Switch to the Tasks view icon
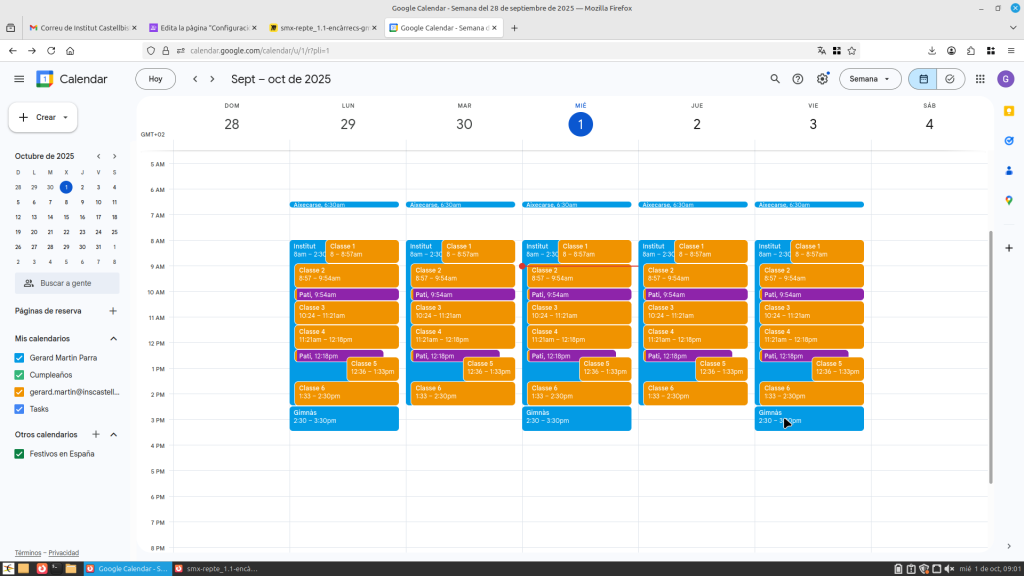The height and width of the screenshot is (576, 1024). (949, 79)
